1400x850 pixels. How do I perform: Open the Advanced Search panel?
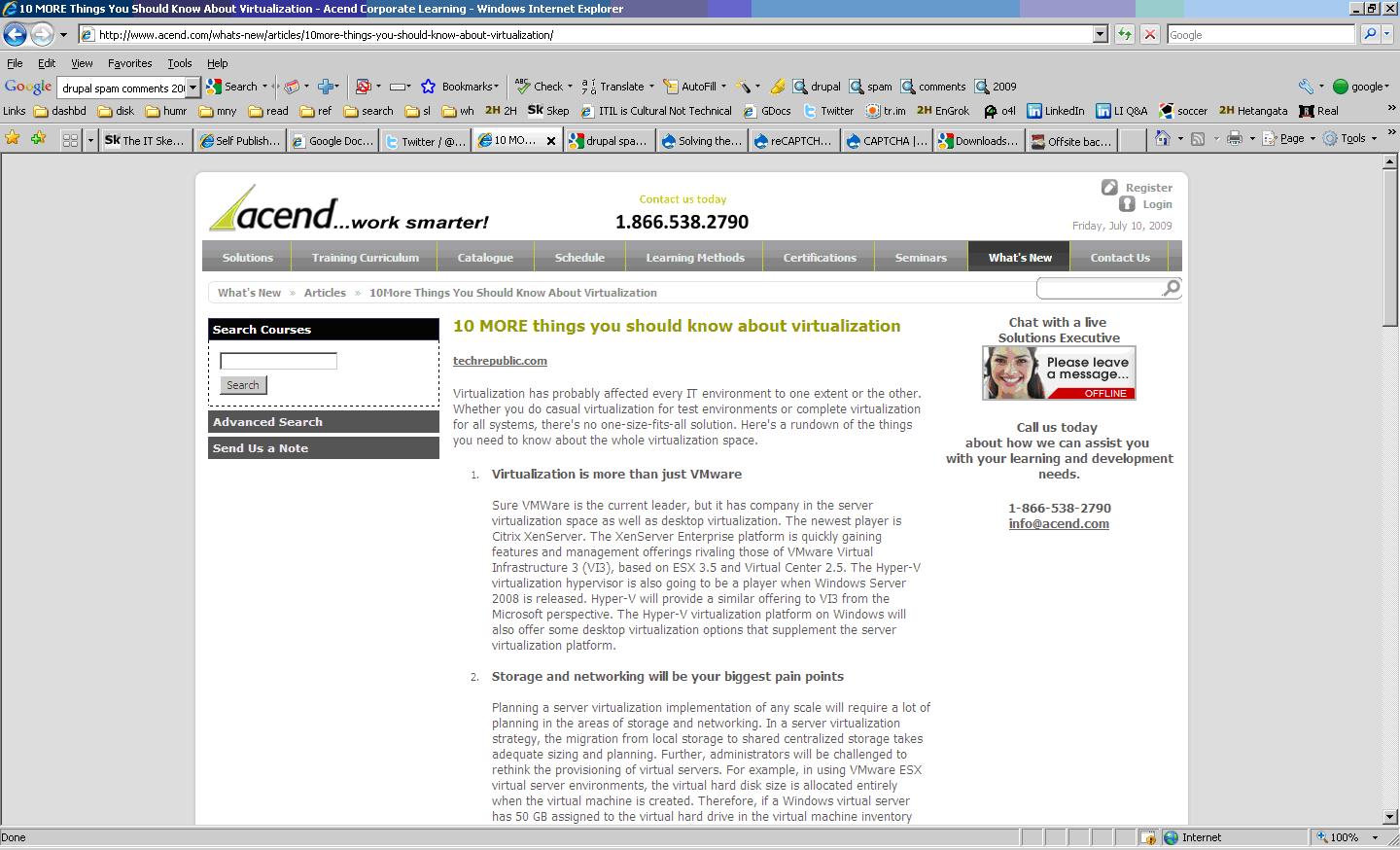(x=324, y=422)
